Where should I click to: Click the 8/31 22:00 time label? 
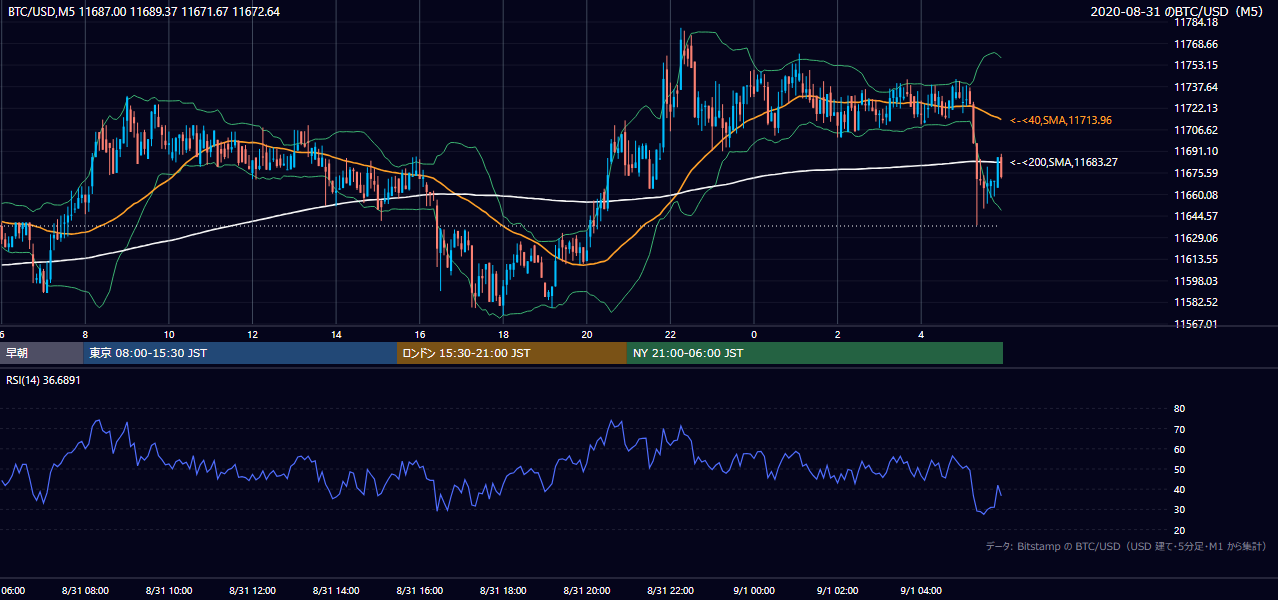tap(670, 591)
